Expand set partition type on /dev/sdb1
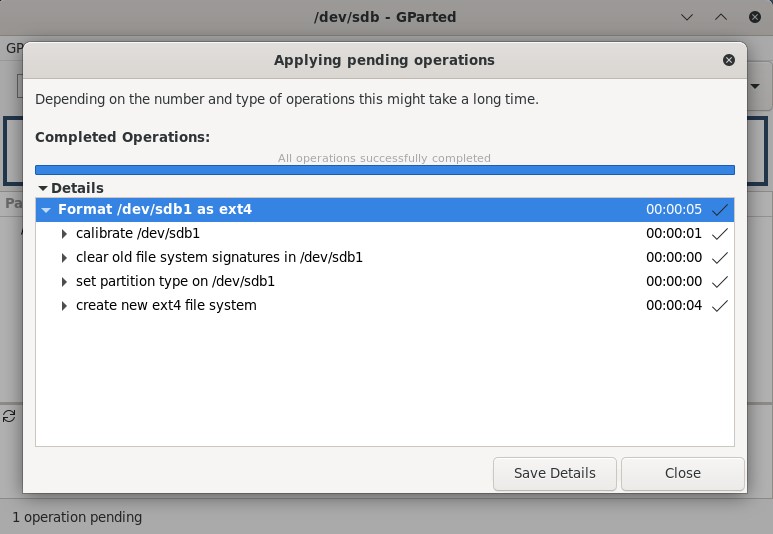This screenshot has height=534, width=773. pyautogui.click(x=65, y=282)
